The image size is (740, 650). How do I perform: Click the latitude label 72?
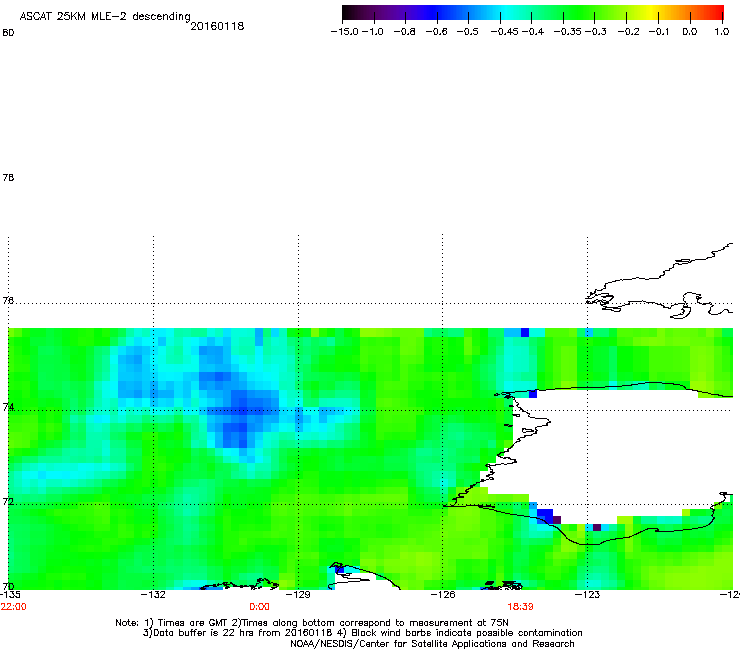click(8, 501)
